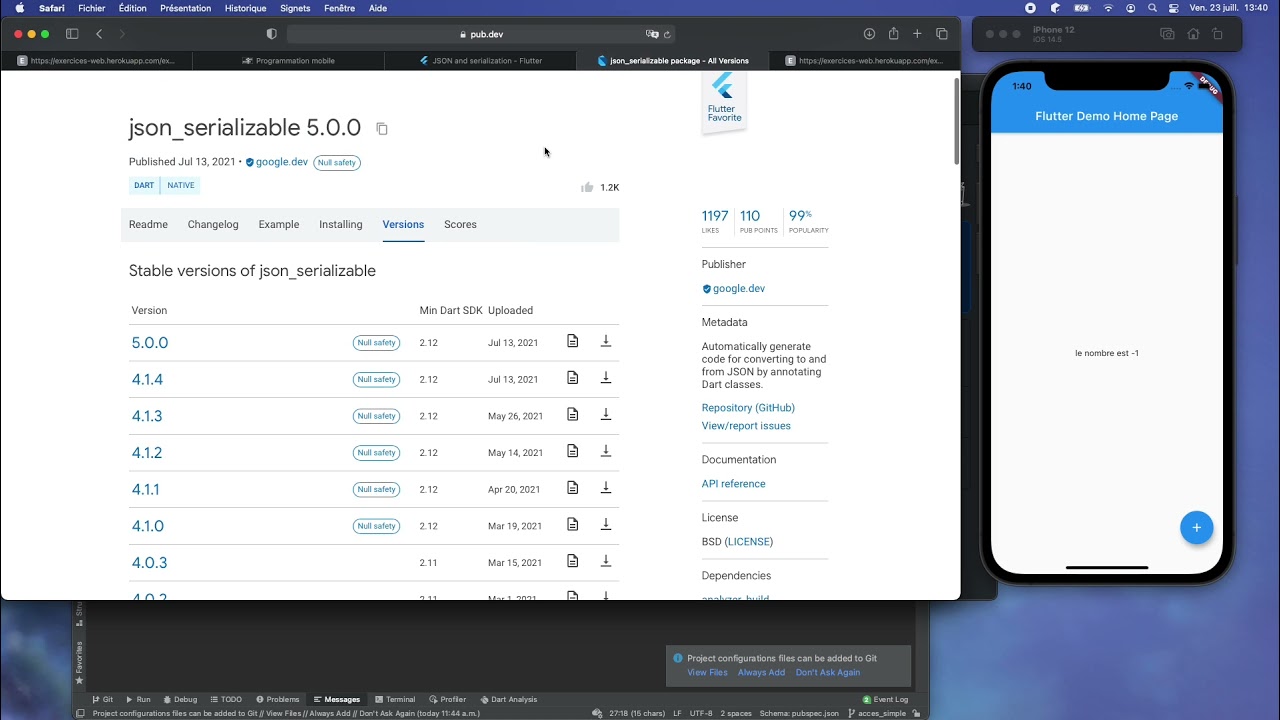Click Don't Ask Again in the IDE notification
This screenshot has width=1280, height=720.
(828, 673)
